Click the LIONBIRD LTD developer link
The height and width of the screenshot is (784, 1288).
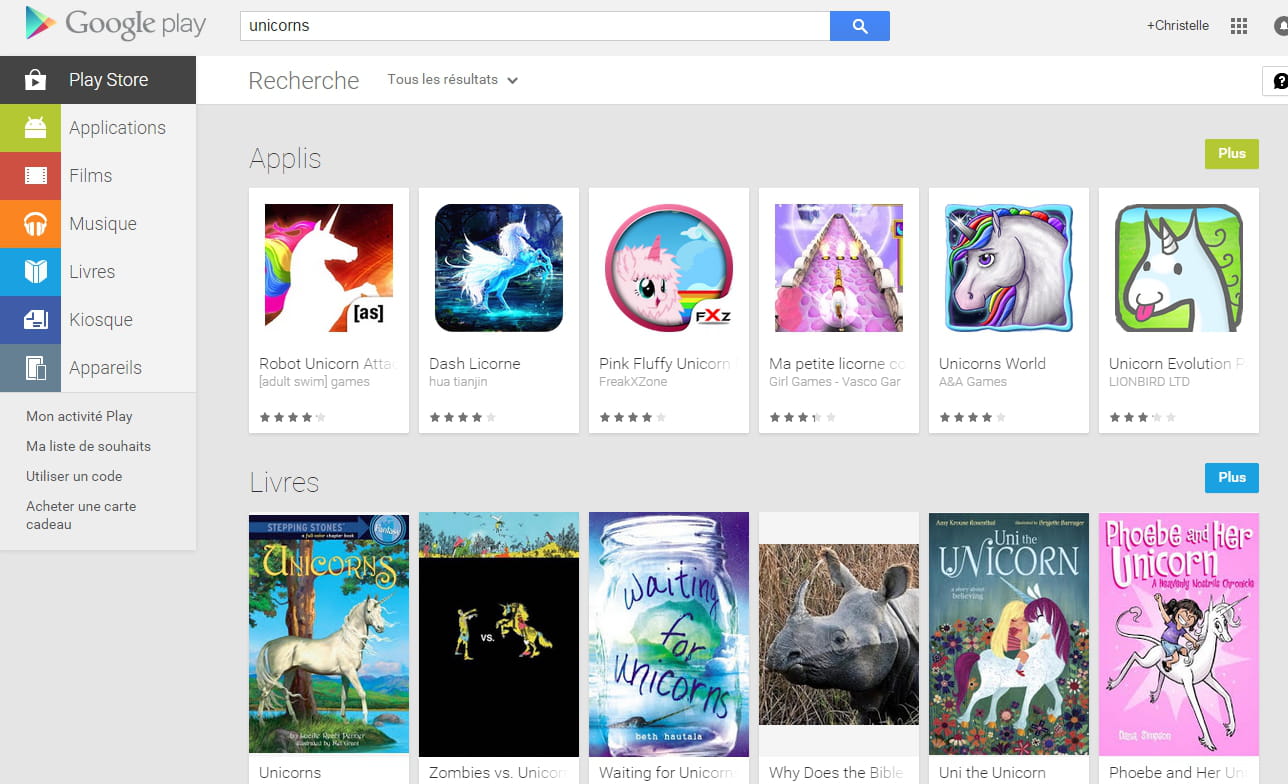pyautogui.click(x=1149, y=382)
